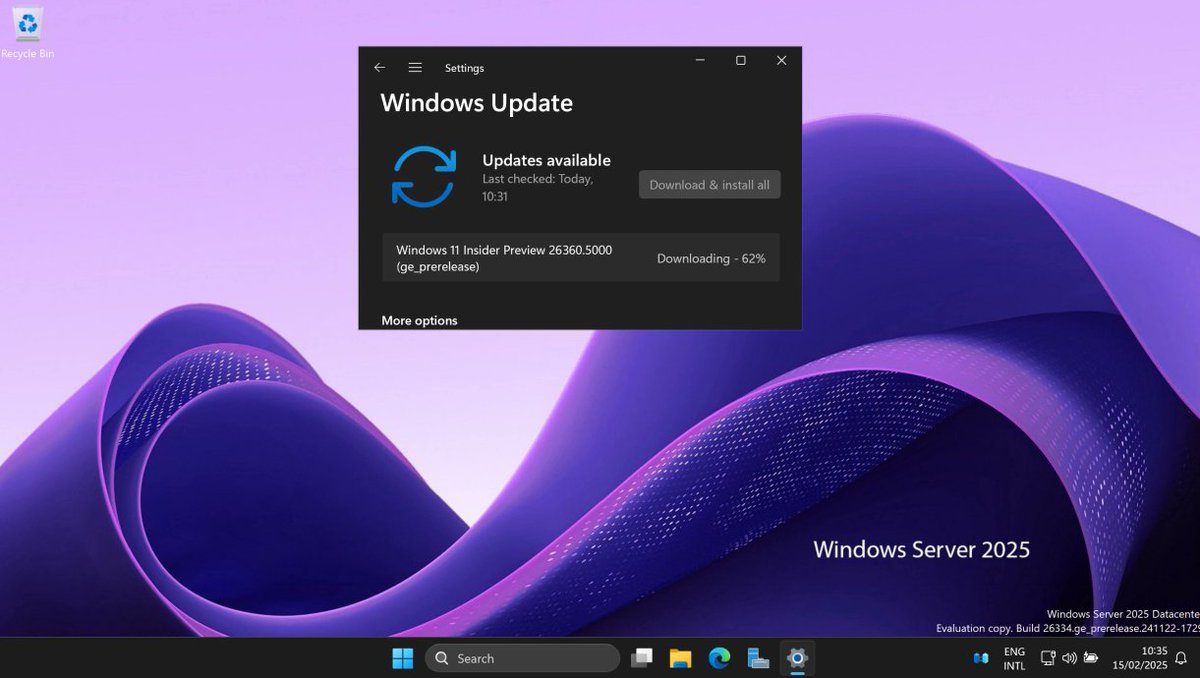Click the taskbar Search box

pos(522,658)
